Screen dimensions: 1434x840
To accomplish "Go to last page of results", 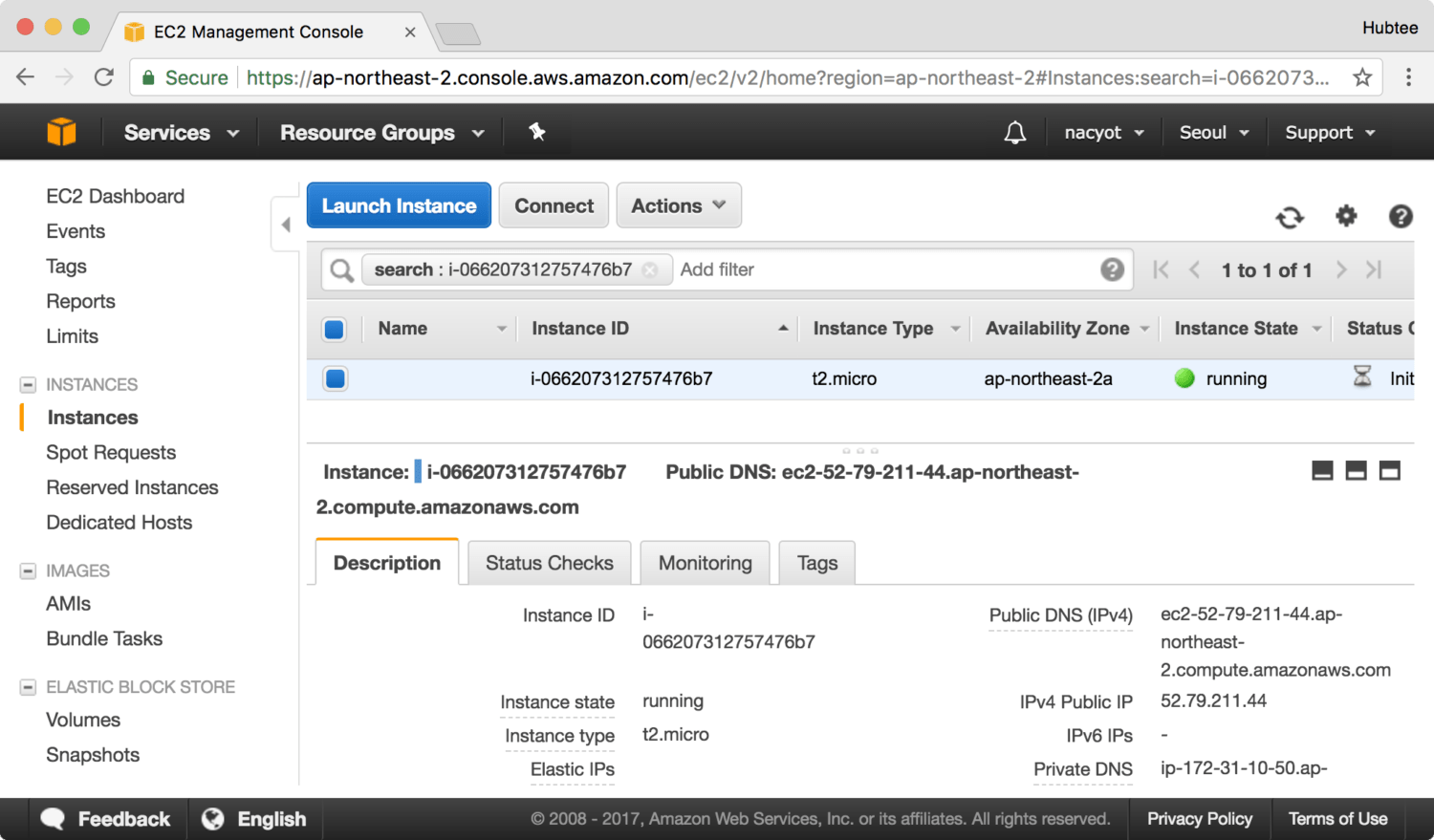I will coord(1374,269).
